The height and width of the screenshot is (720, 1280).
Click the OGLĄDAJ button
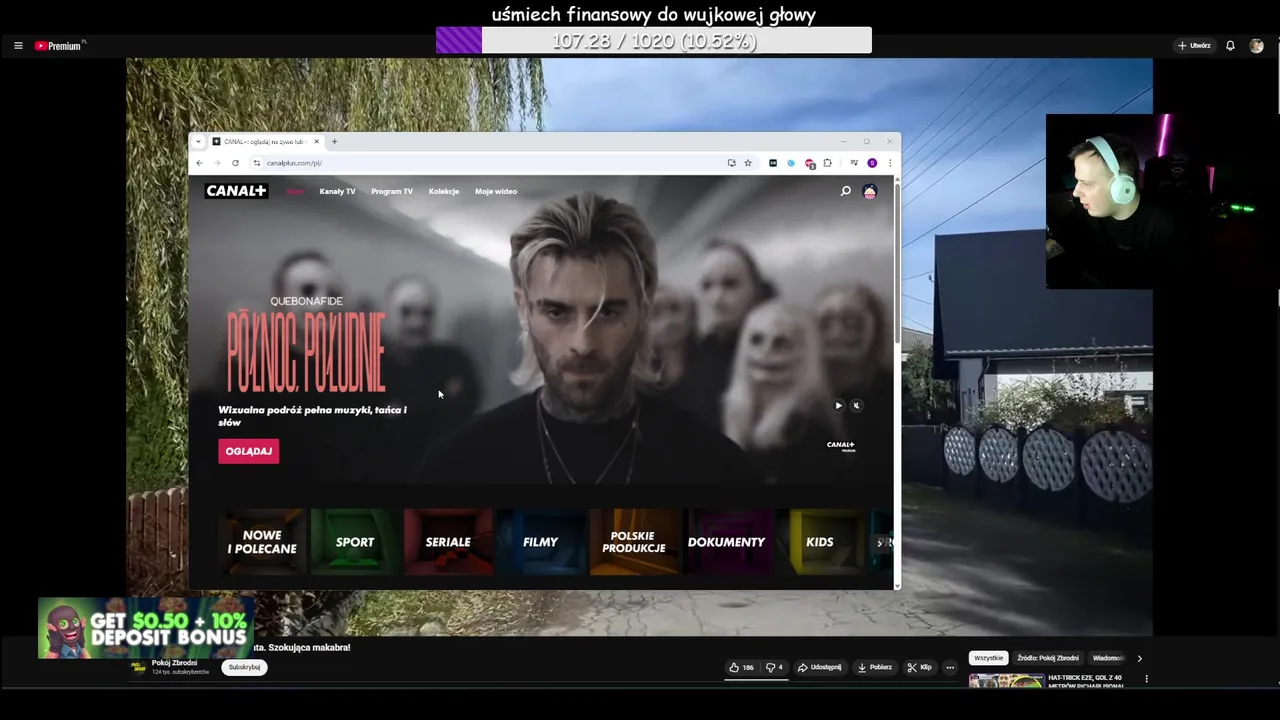tap(249, 451)
